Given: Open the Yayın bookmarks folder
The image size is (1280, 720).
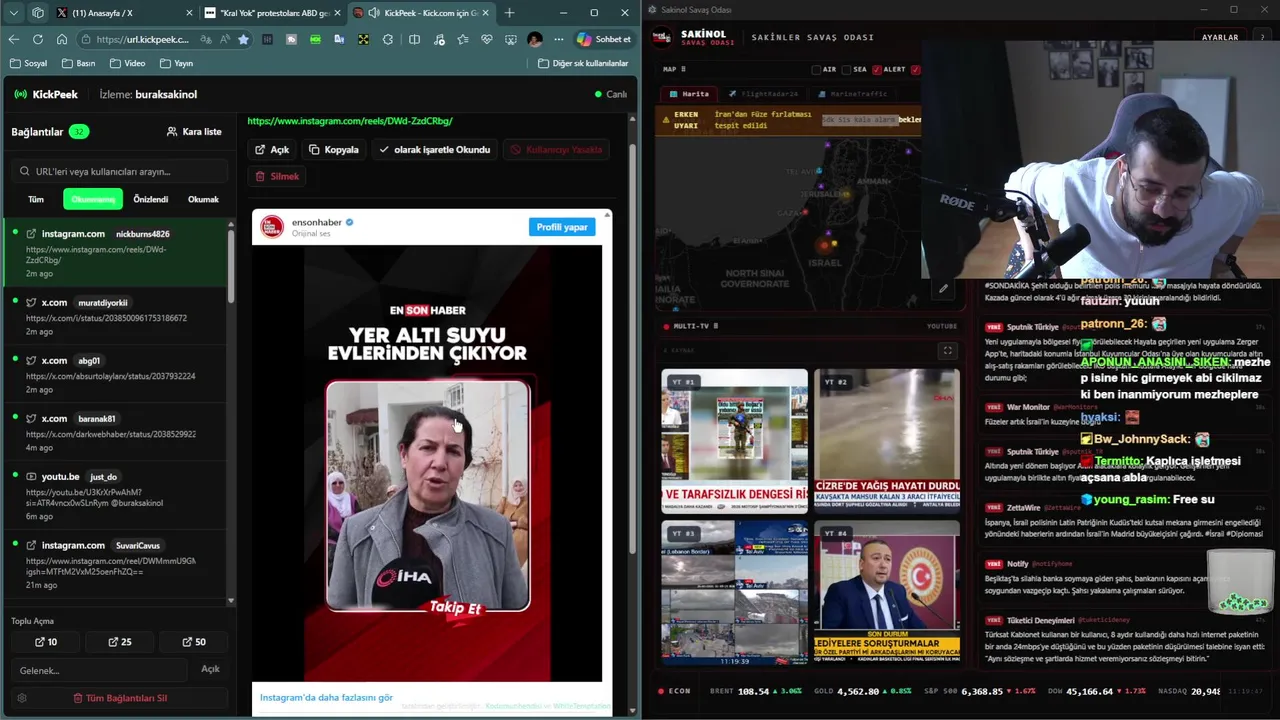Looking at the screenshot, I should 176,63.
